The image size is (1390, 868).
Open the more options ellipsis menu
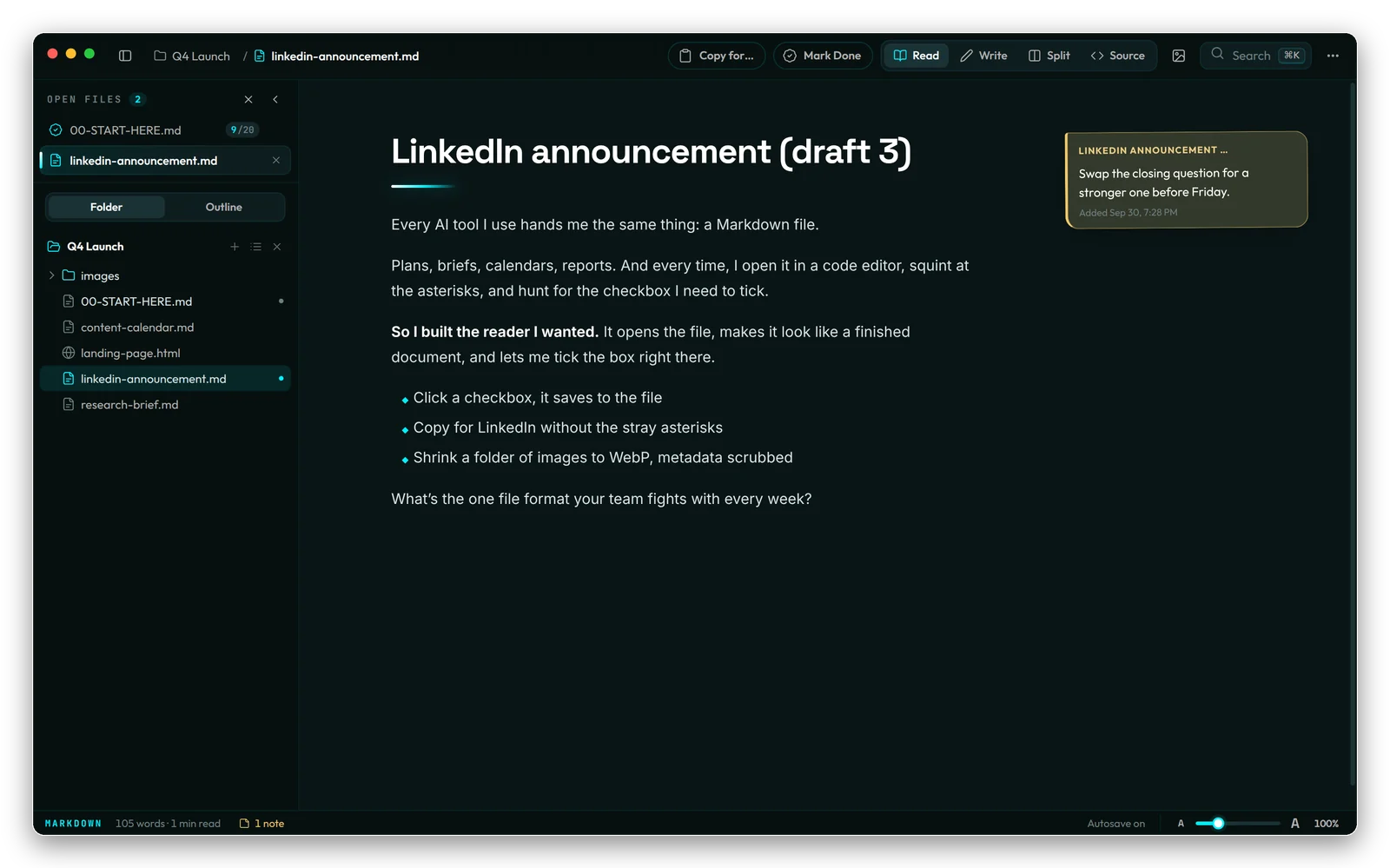[x=1333, y=56]
